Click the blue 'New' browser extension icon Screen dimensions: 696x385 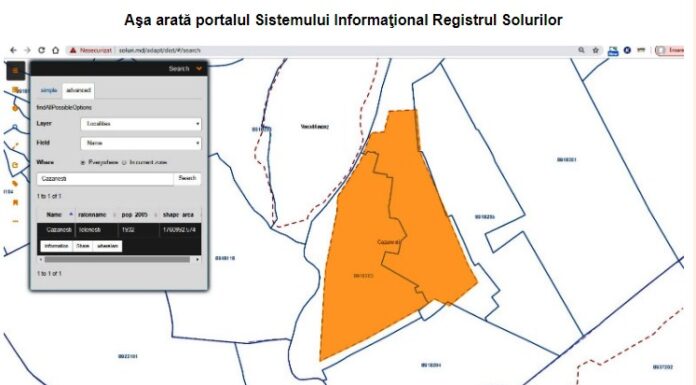point(613,51)
